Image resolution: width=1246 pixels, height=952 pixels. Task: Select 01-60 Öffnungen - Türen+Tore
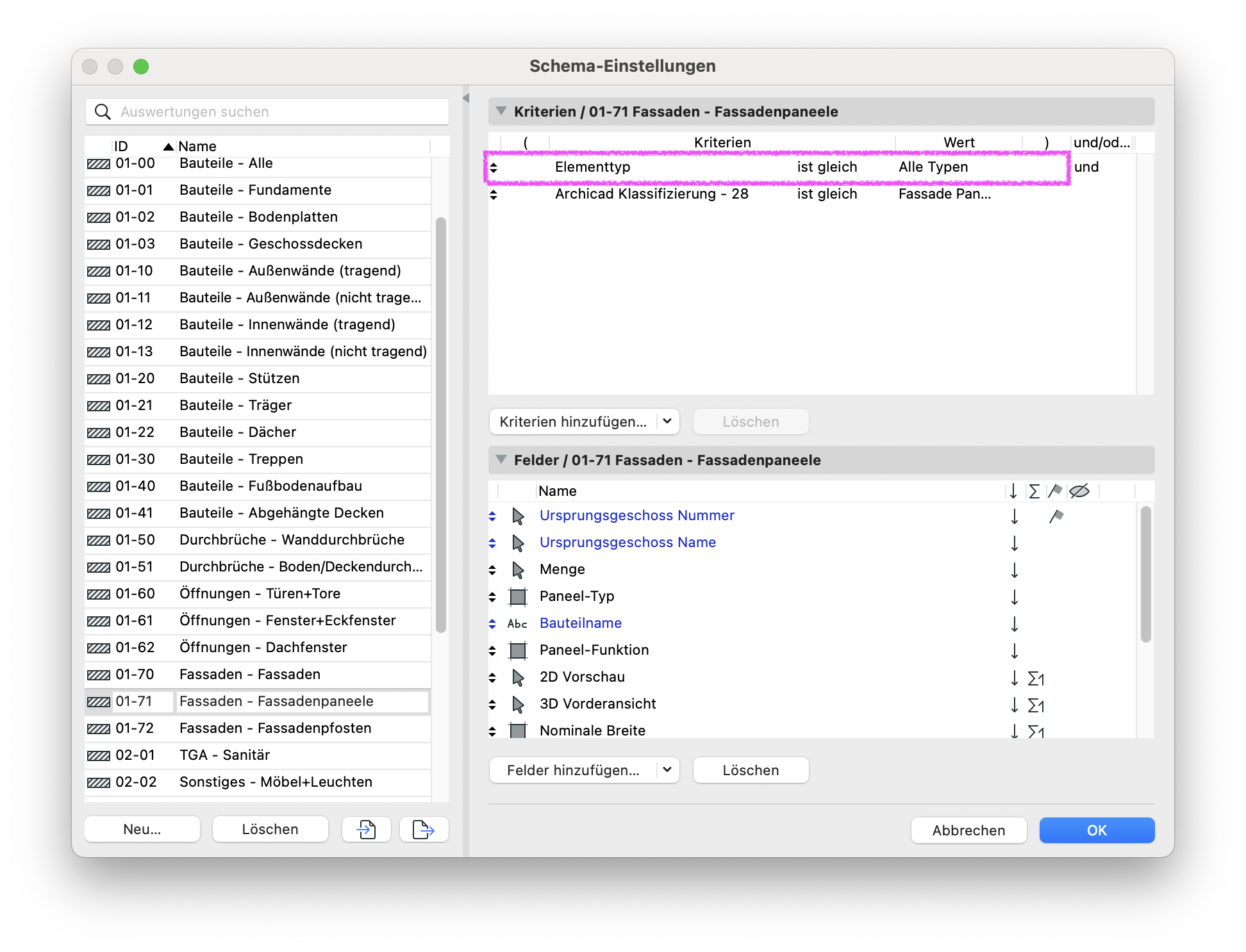pos(258,594)
